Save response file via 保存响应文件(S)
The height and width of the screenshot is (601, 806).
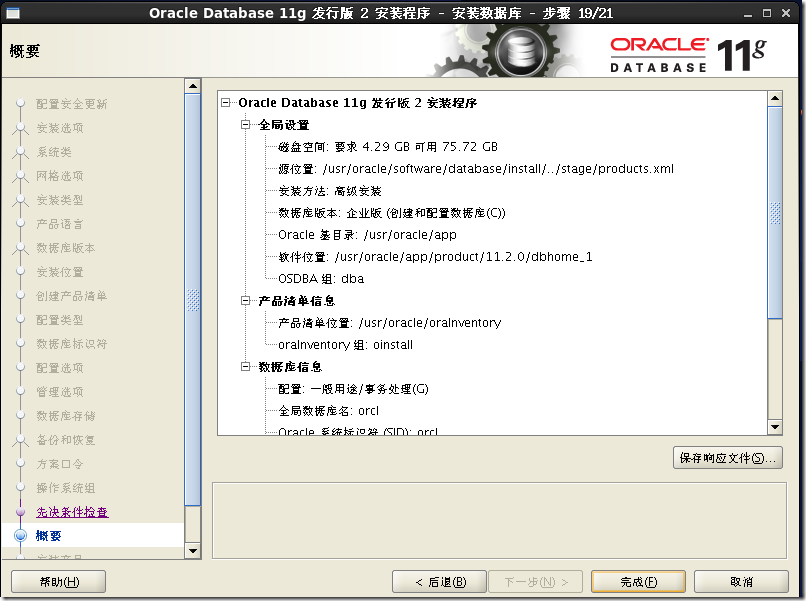pos(727,458)
